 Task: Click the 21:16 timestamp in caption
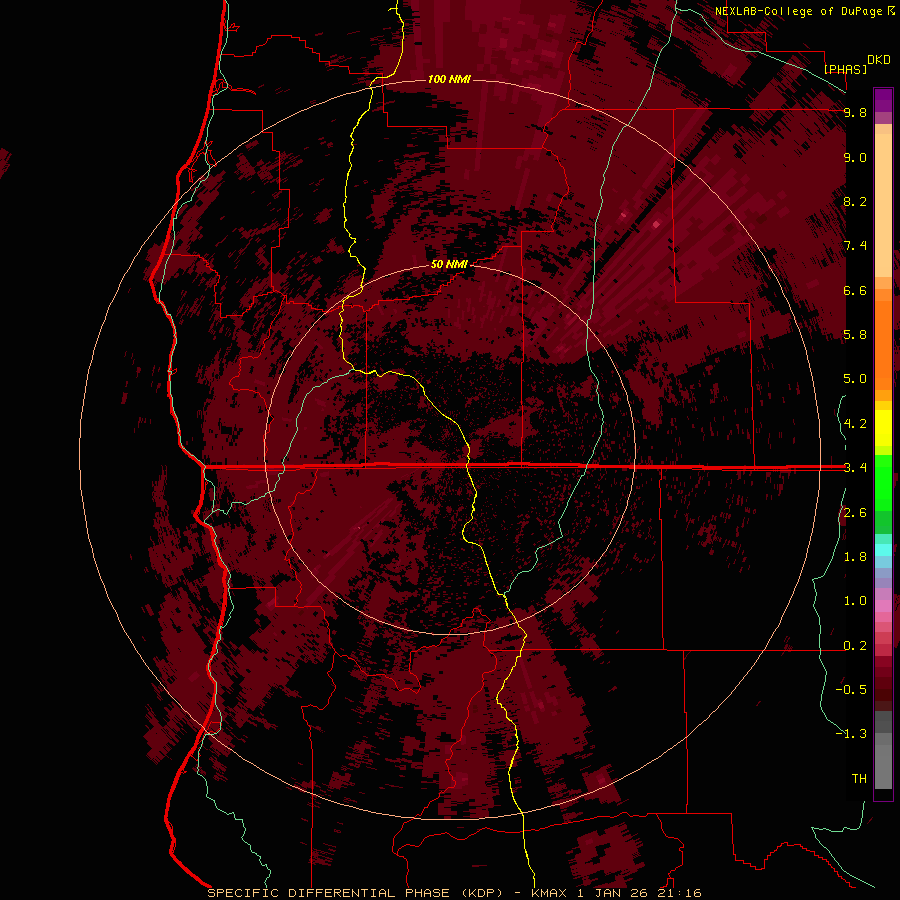click(x=680, y=893)
